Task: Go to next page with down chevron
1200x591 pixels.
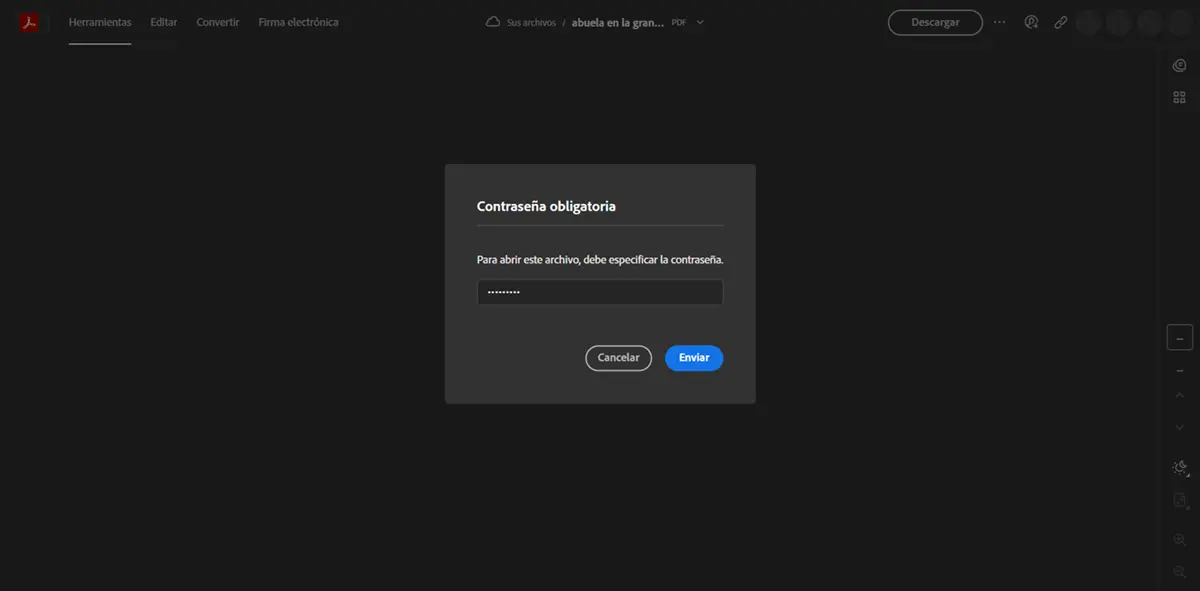Action: point(1179,428)
